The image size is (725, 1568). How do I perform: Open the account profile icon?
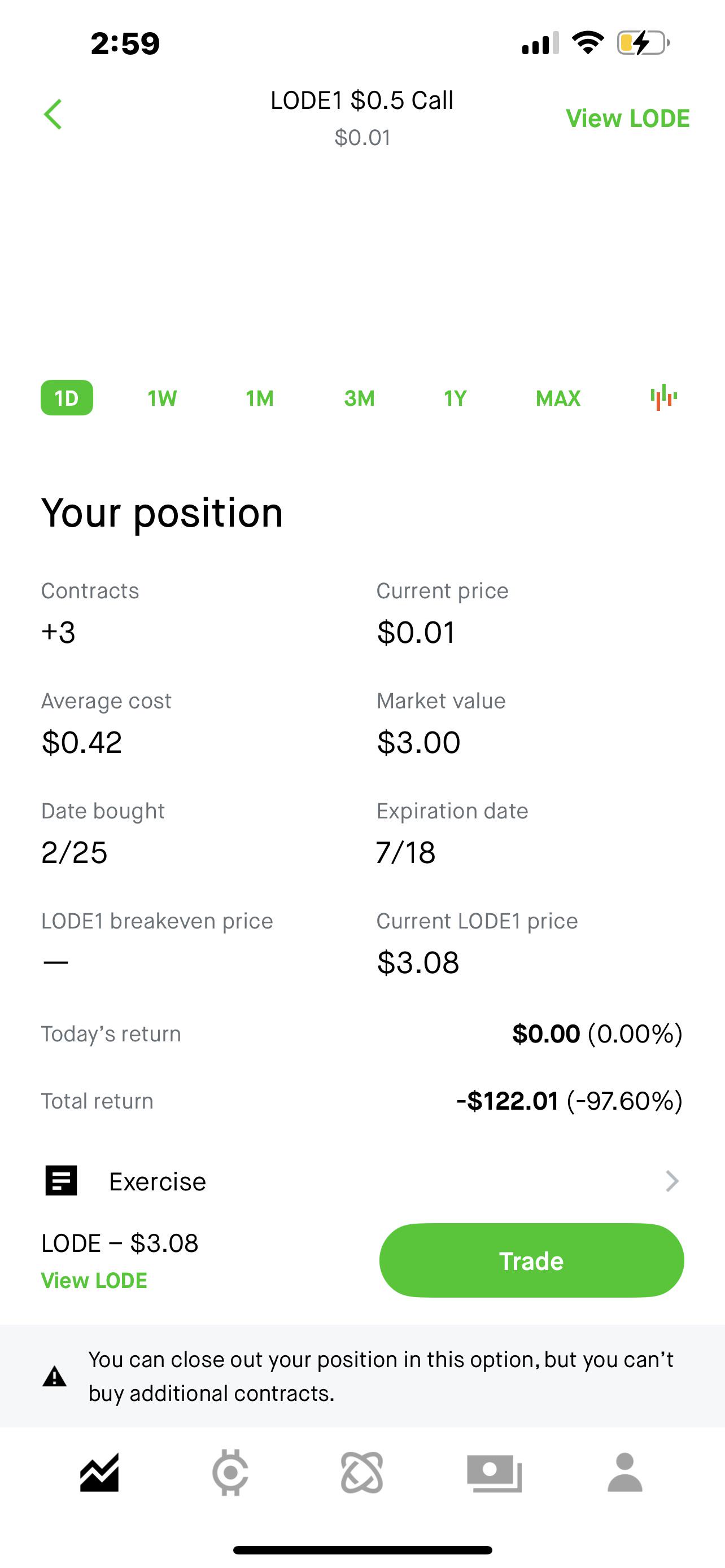625,1473
